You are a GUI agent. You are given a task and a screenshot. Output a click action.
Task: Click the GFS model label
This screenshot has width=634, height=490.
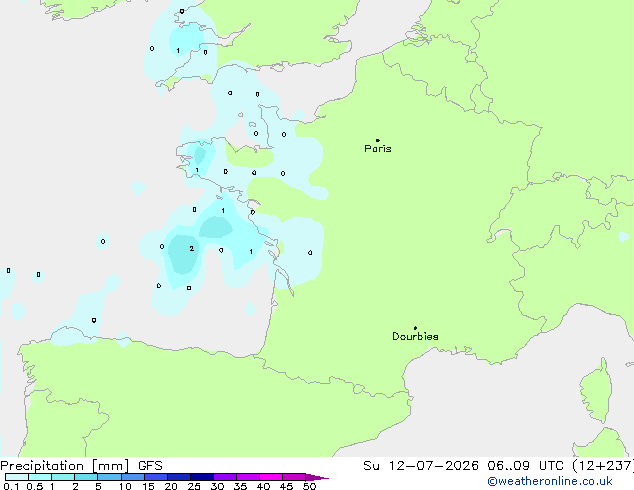pyautogui.click(x=150, y=466)
